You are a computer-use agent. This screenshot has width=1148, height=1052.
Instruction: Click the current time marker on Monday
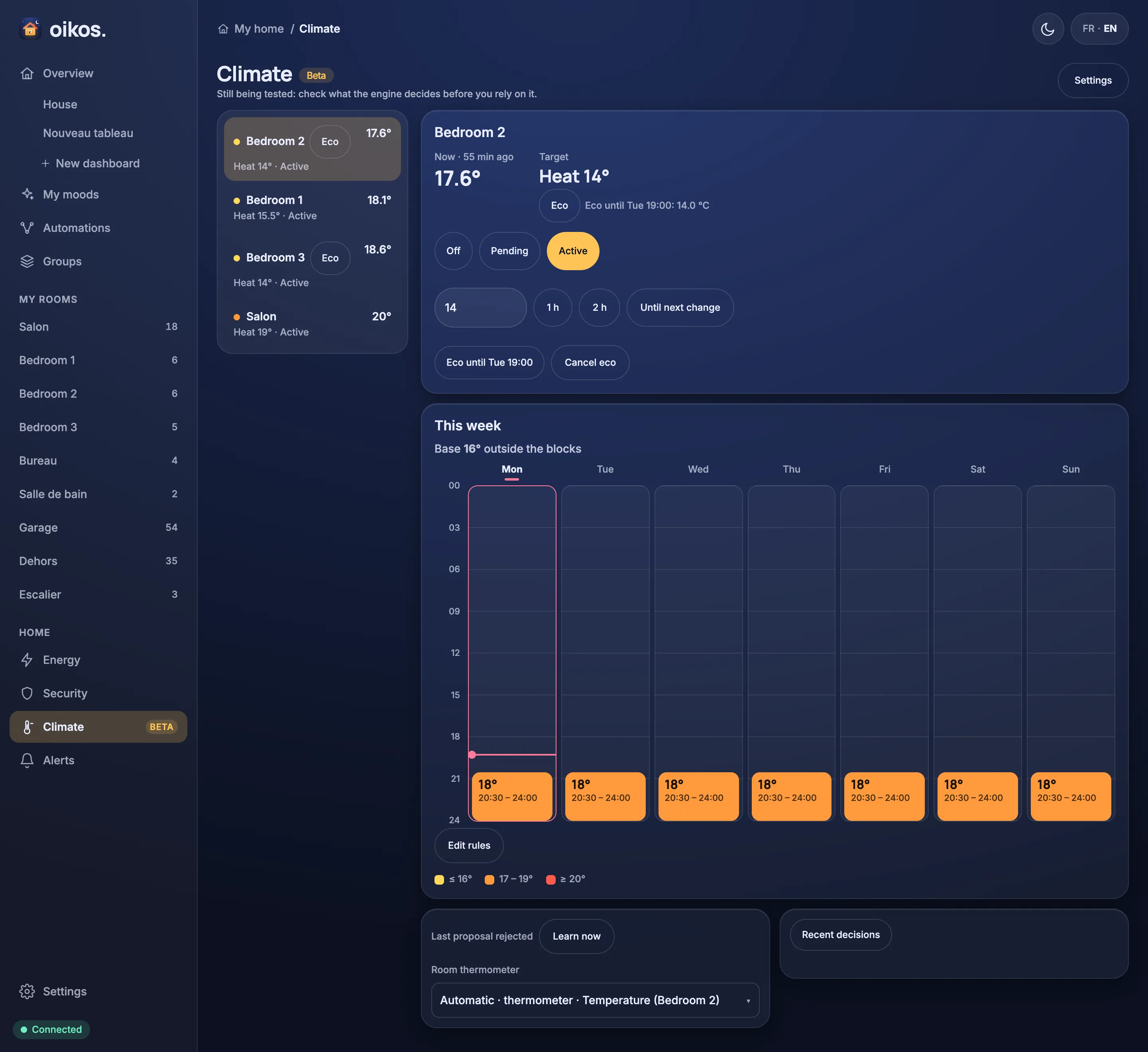[472, 755]
